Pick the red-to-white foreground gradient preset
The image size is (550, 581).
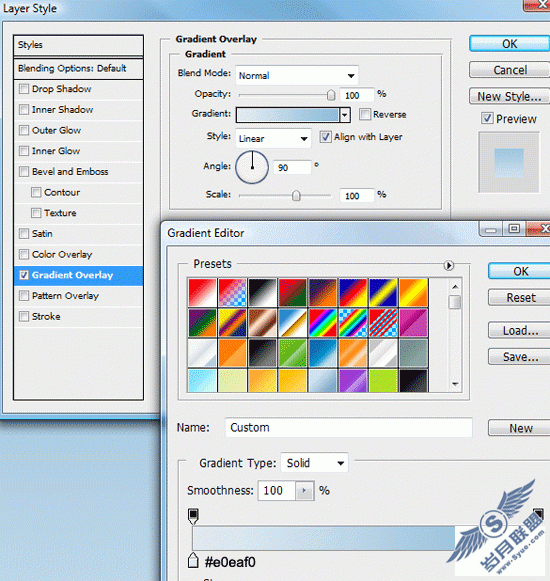click(202, 292)
